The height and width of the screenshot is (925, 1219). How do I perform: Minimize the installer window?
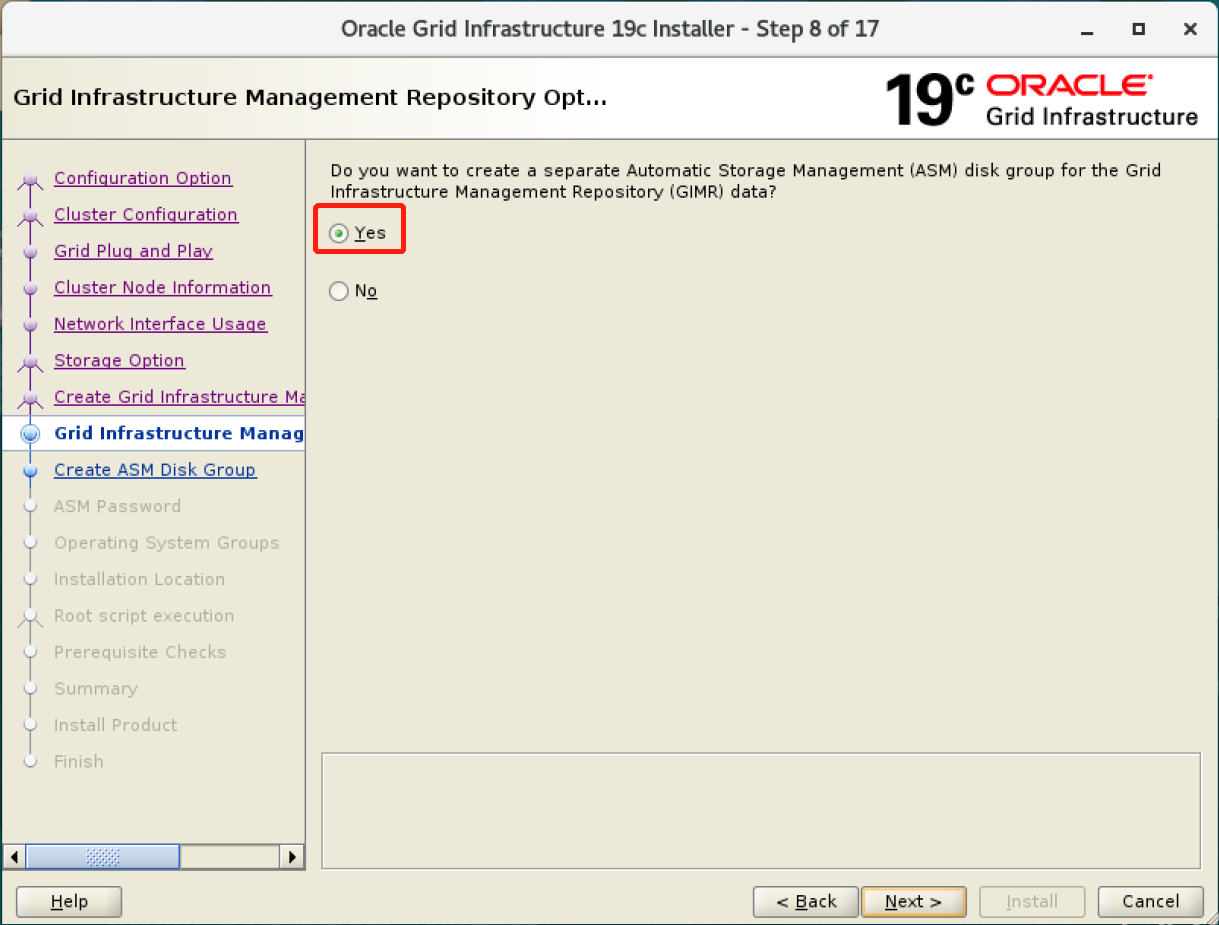[x=1086, y=29]
